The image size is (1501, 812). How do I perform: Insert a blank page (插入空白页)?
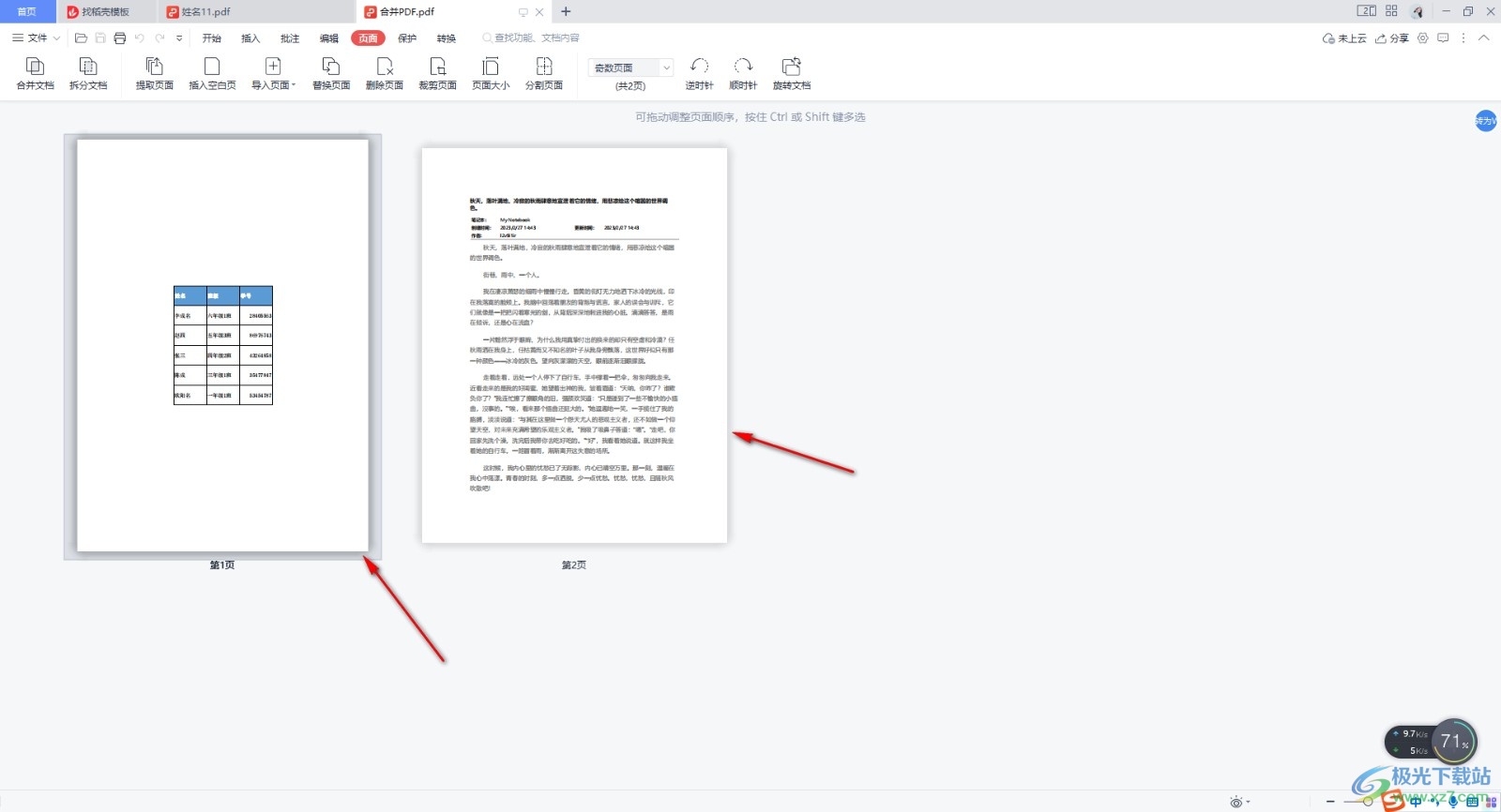[x=212, y=73]
